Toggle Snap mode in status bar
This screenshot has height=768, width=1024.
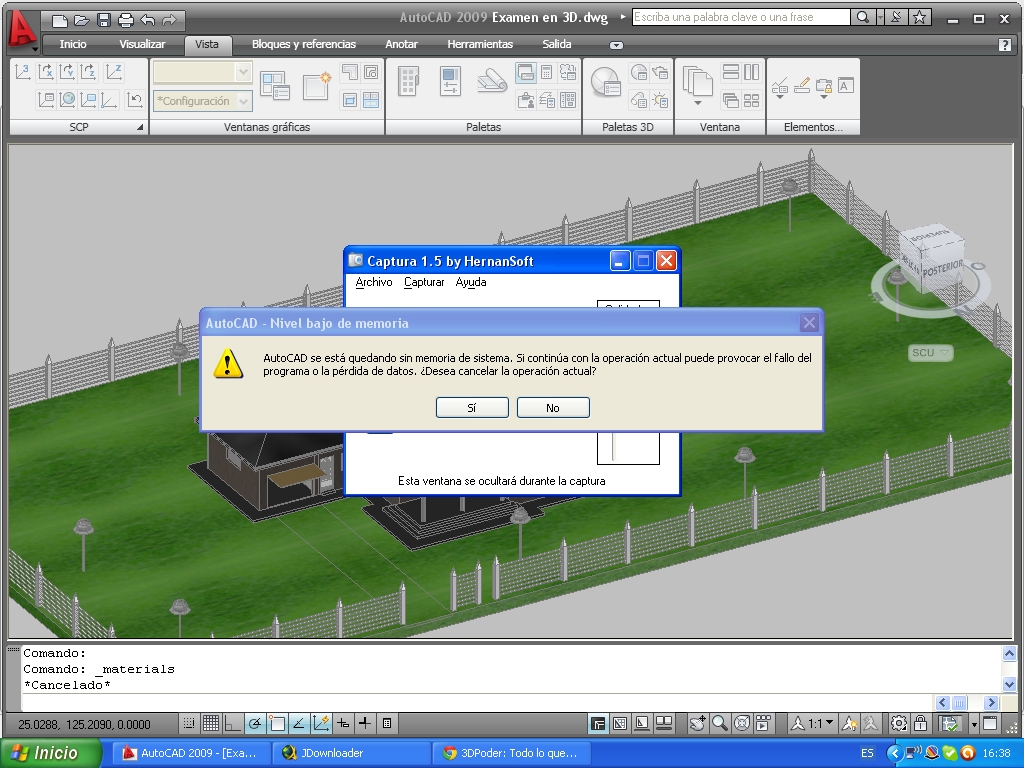tap(189, 723)
